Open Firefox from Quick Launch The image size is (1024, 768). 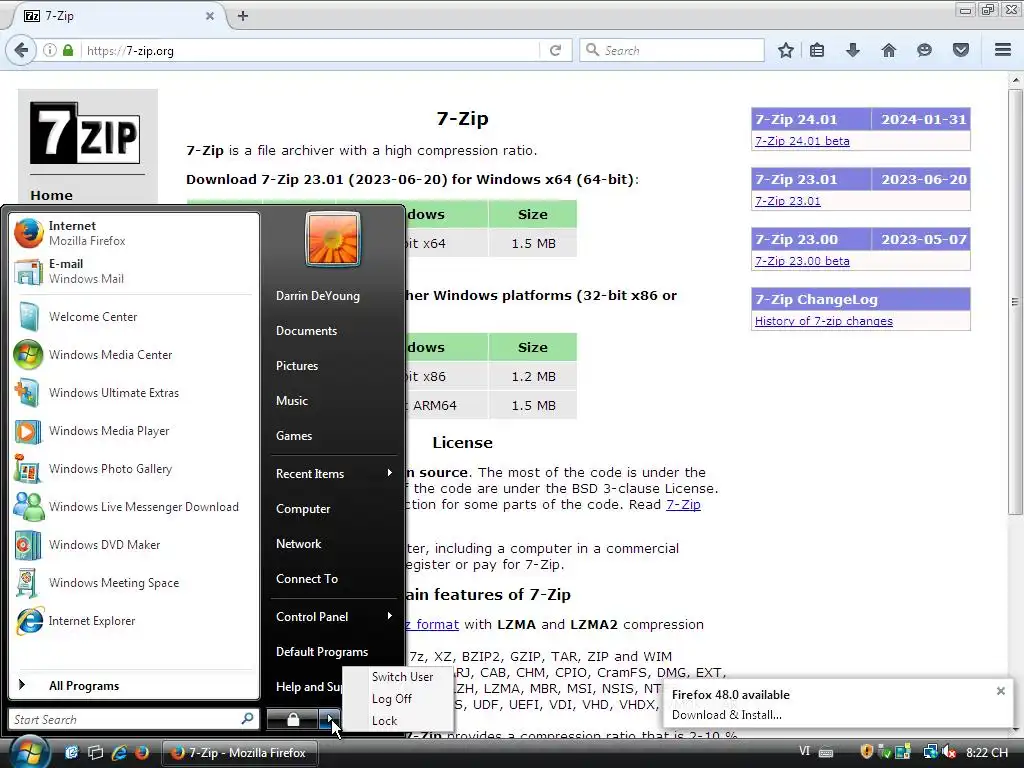[142, 752]
